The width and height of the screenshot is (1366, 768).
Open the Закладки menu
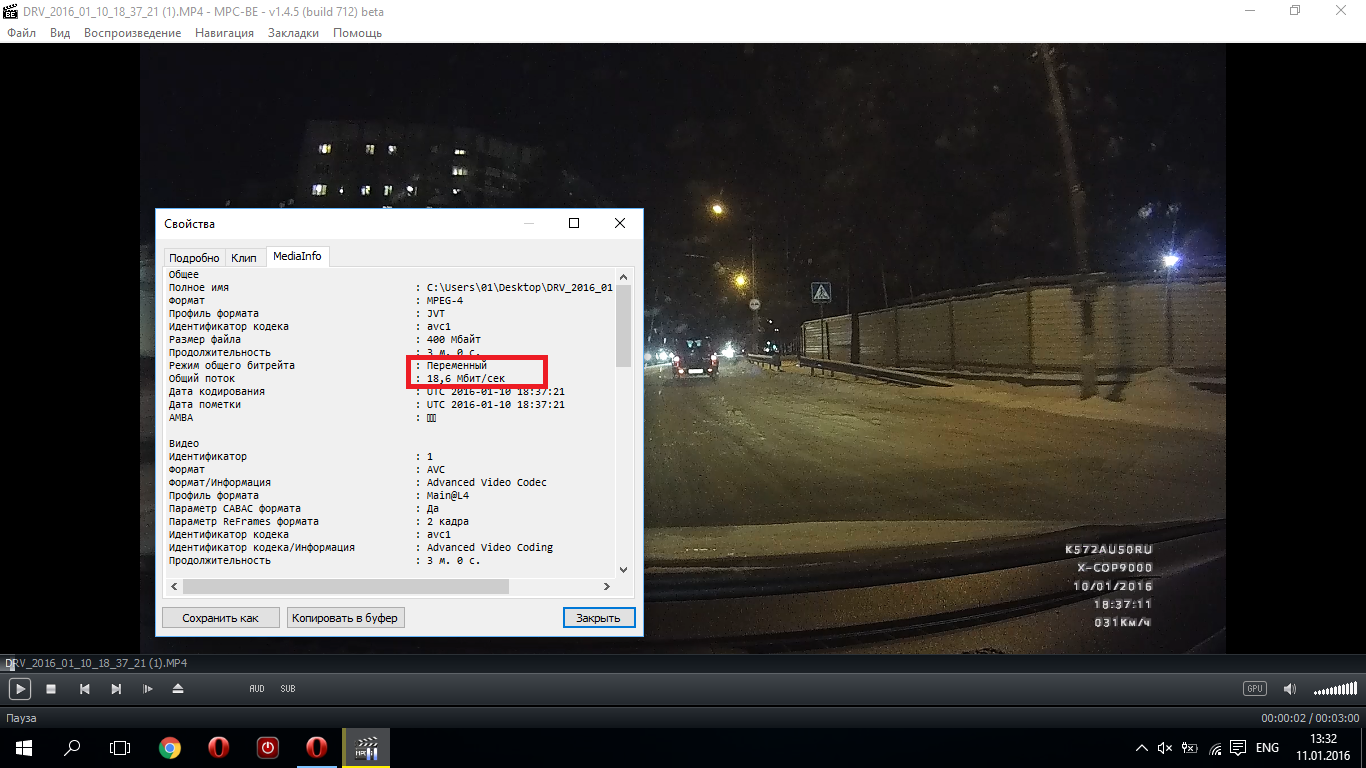[x=293, y=33]
